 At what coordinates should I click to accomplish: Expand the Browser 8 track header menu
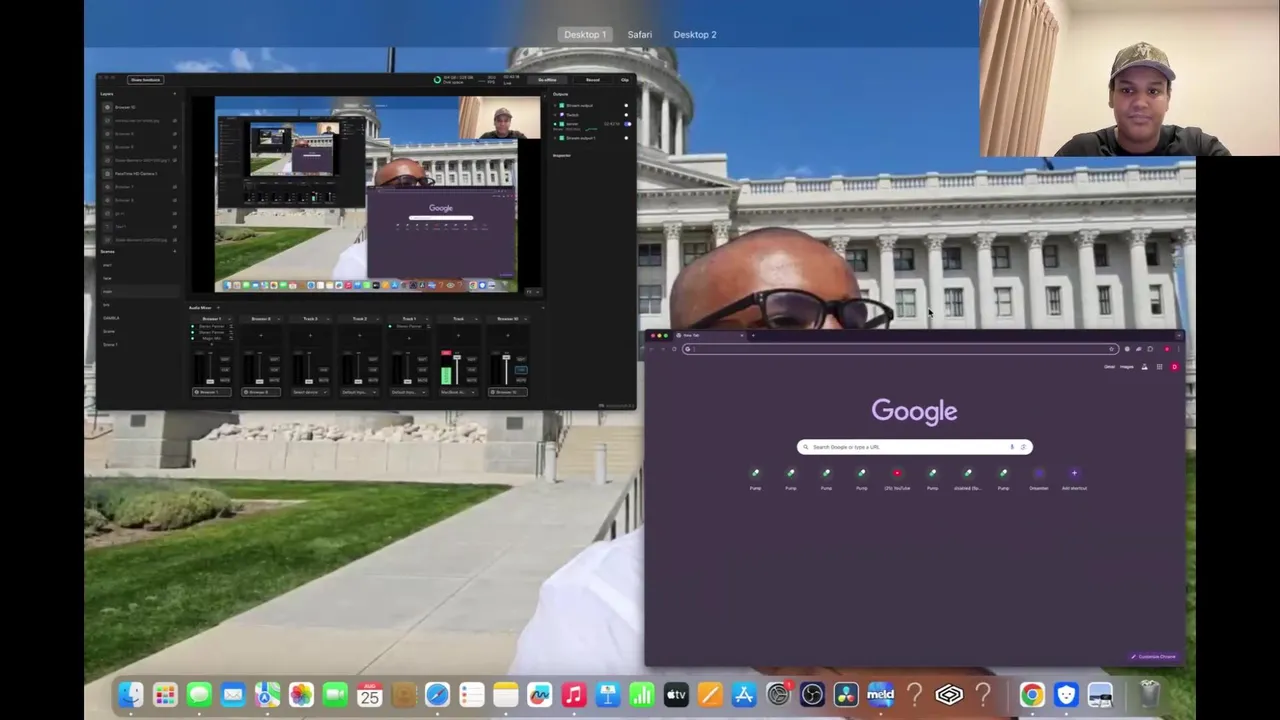pos(279,319)
